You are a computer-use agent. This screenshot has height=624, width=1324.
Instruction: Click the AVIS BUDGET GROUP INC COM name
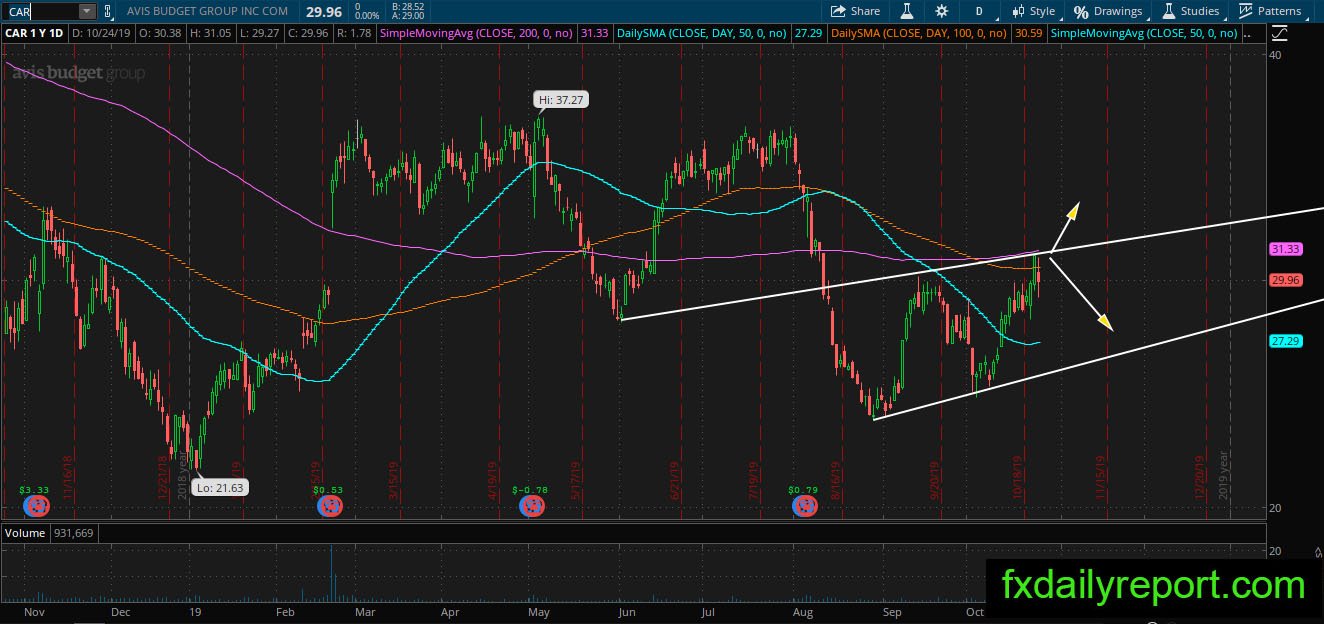pos(208,11)
